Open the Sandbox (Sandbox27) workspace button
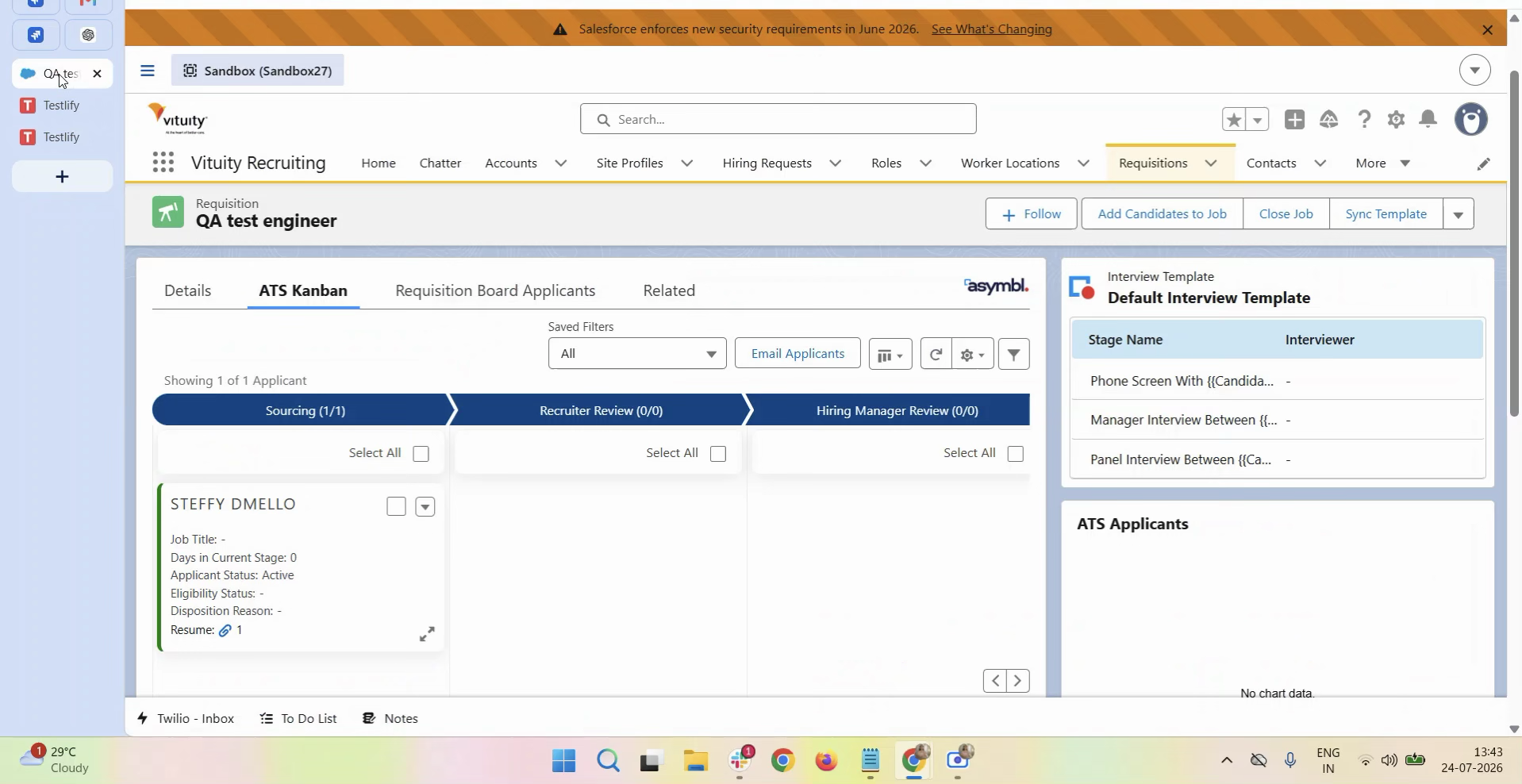Viewport: 1522px width, 784px height. pyautogui.click(x=257, y=71)
